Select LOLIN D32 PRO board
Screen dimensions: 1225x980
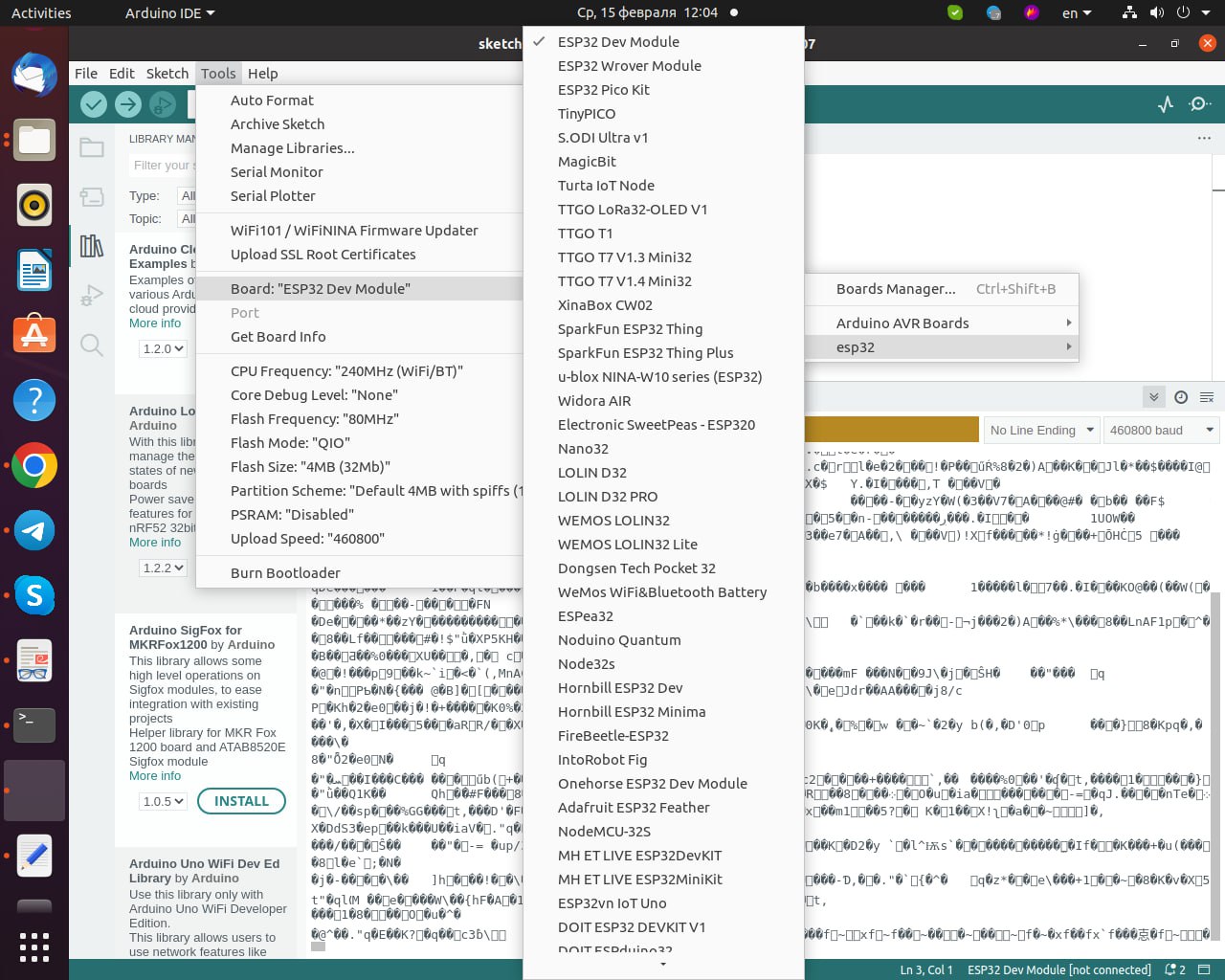click(663, 497)
